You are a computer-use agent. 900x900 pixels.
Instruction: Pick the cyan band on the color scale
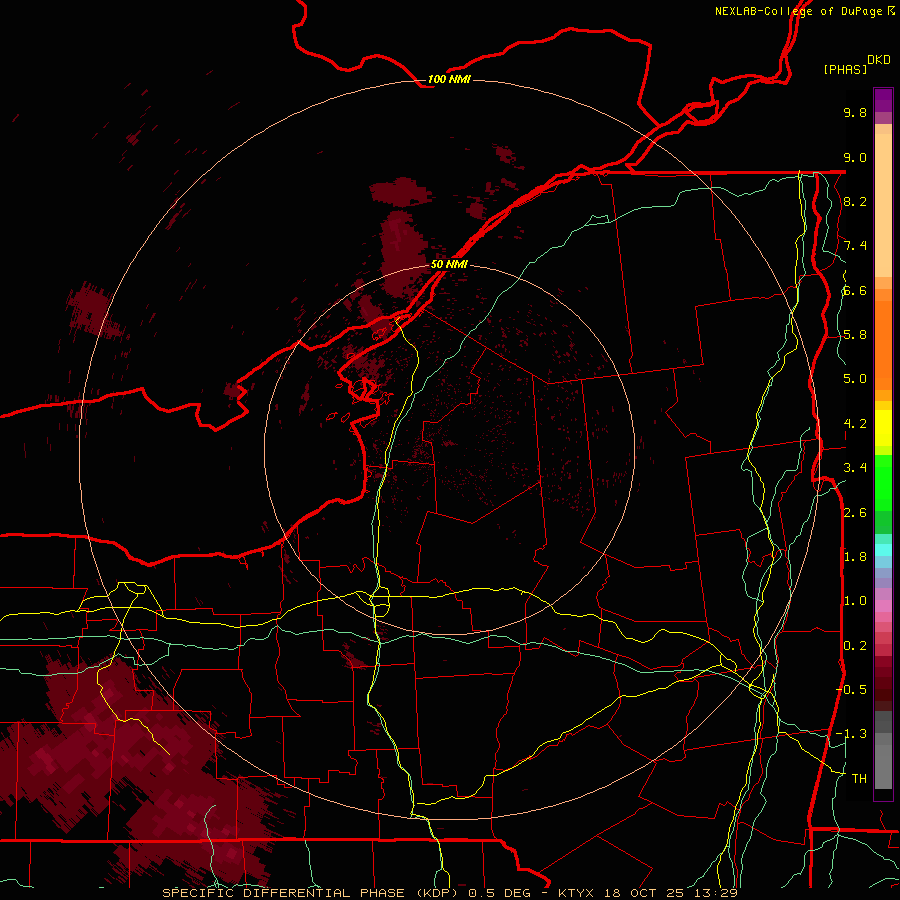point(883,550)
